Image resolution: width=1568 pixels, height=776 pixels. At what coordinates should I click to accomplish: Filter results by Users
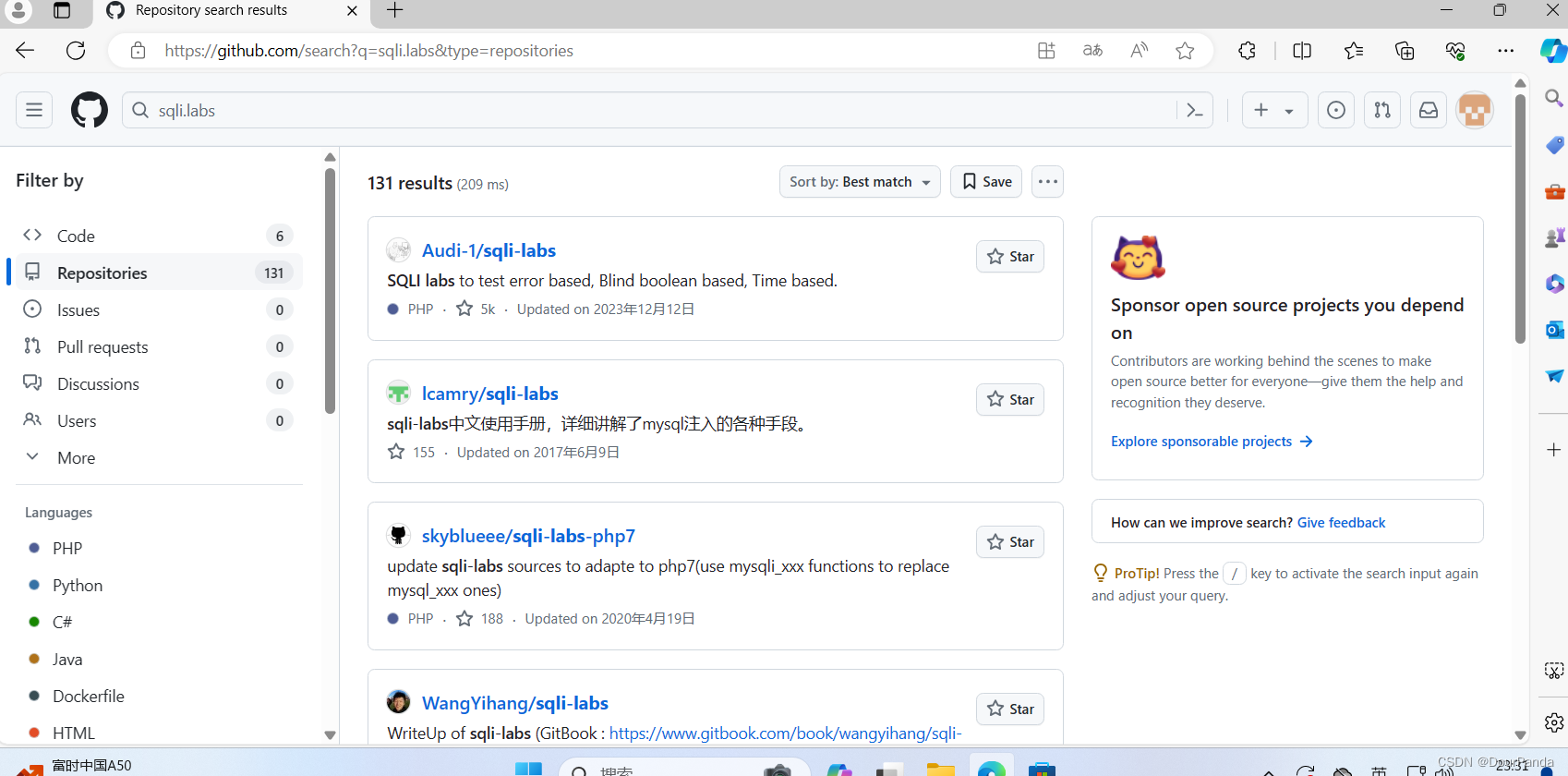[159, 420]
